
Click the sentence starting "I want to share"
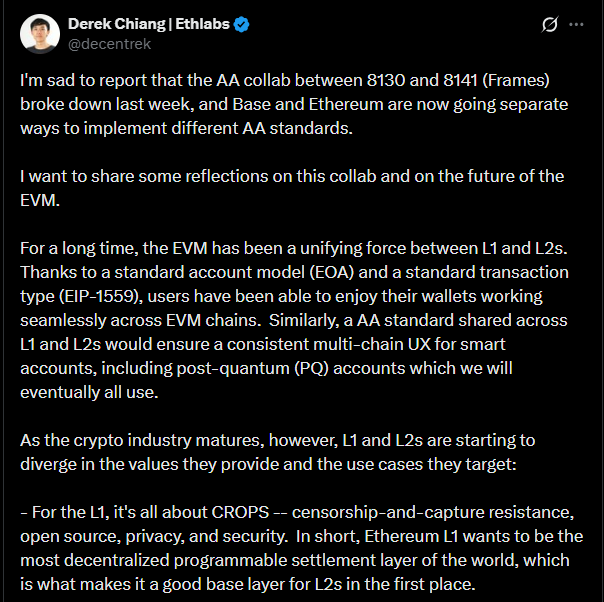(x=292, y=176)
